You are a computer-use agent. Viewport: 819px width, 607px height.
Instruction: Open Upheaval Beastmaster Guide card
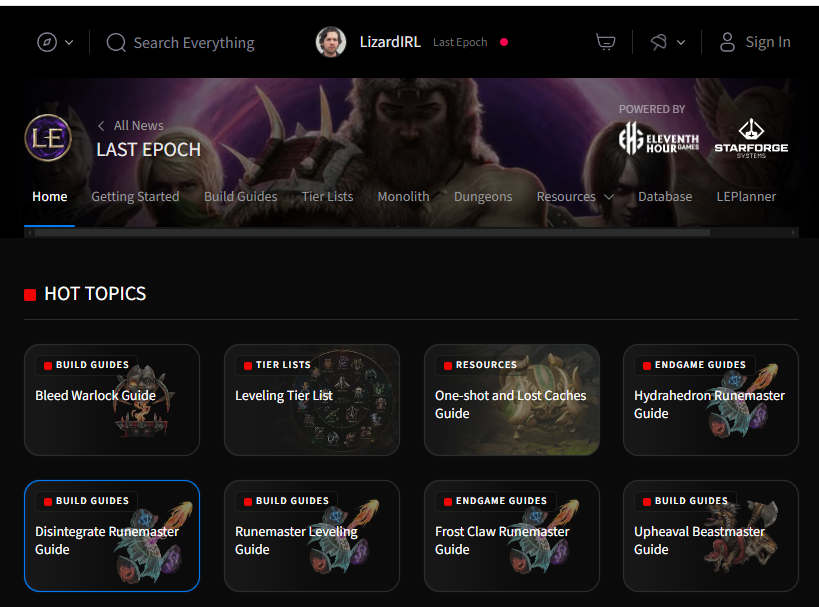(711, 536)
